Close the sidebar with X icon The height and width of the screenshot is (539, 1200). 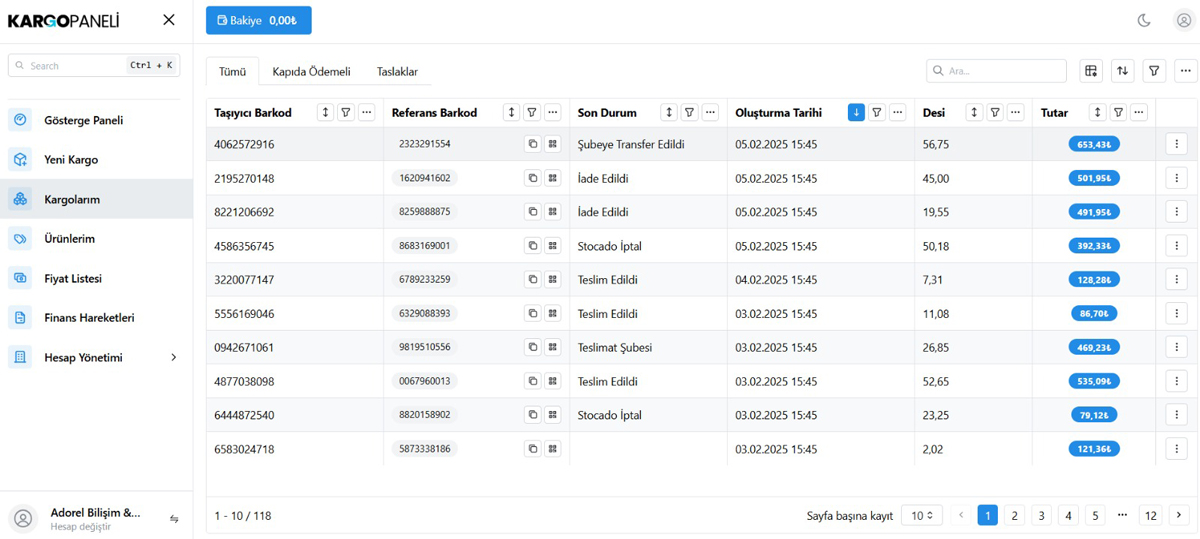(169, 20)
